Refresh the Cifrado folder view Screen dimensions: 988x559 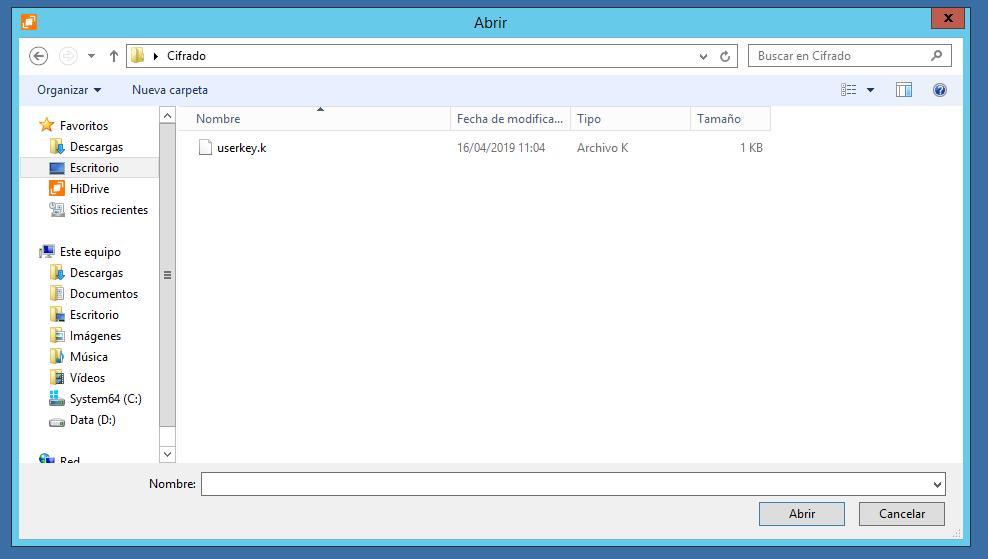725,56
